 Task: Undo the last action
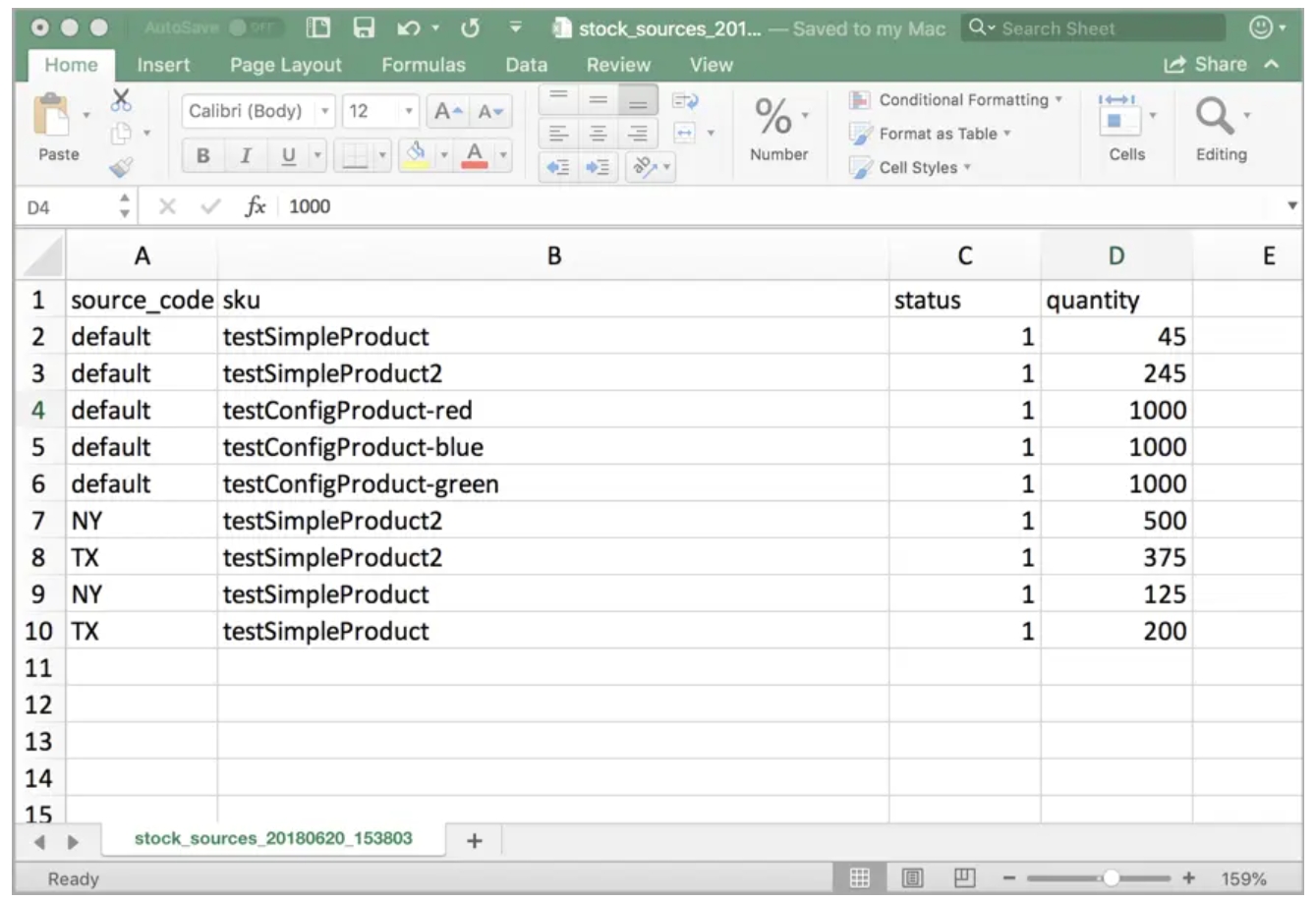pyautogui.click(x=409, y=28)
